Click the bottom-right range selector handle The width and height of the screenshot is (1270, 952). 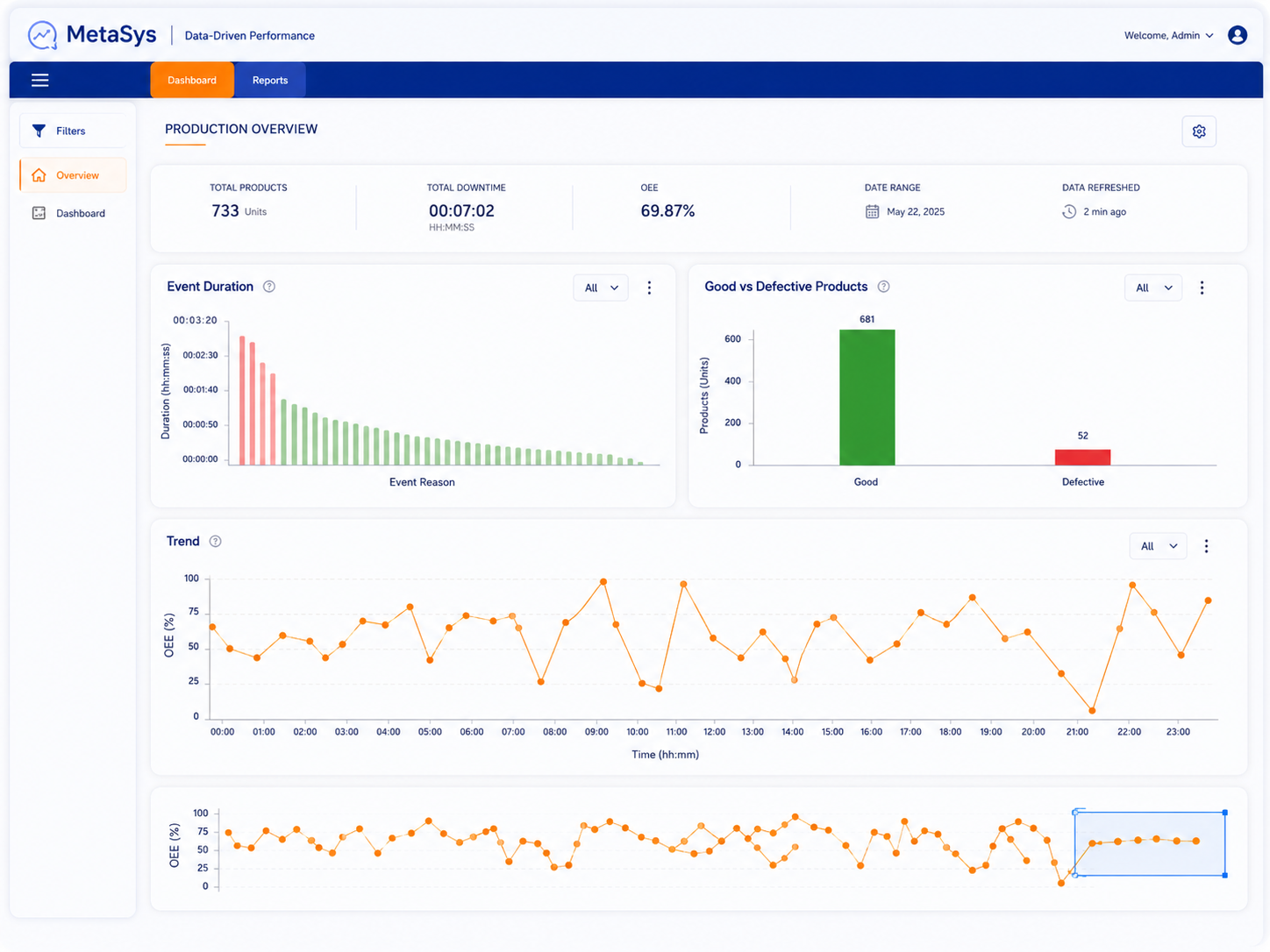(1224, 875)
